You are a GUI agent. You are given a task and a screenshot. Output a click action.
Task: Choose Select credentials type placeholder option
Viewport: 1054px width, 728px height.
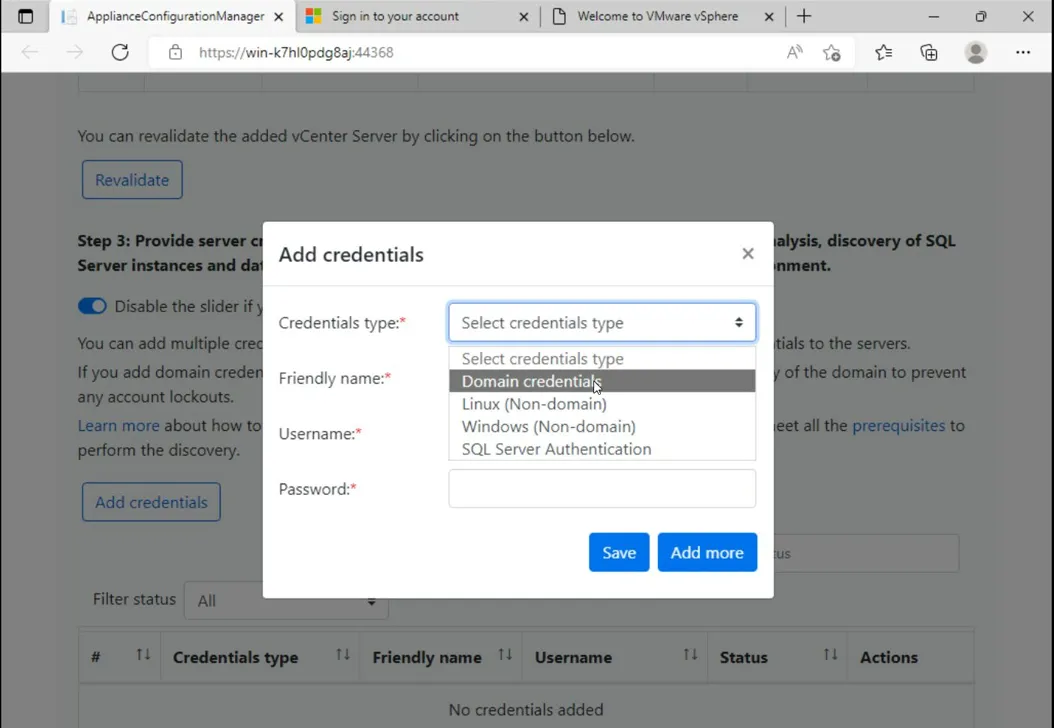pyautogui.click(x=602, y=358)
